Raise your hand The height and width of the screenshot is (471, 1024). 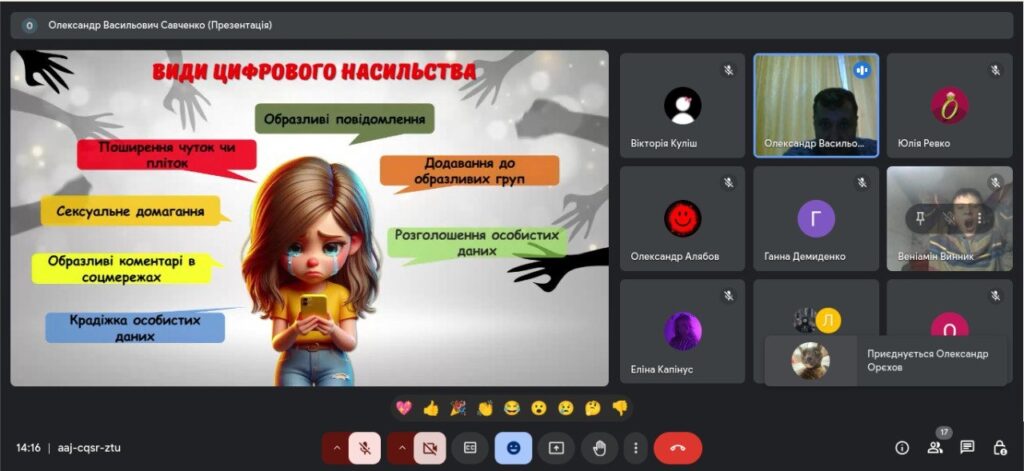click(600, 448)
